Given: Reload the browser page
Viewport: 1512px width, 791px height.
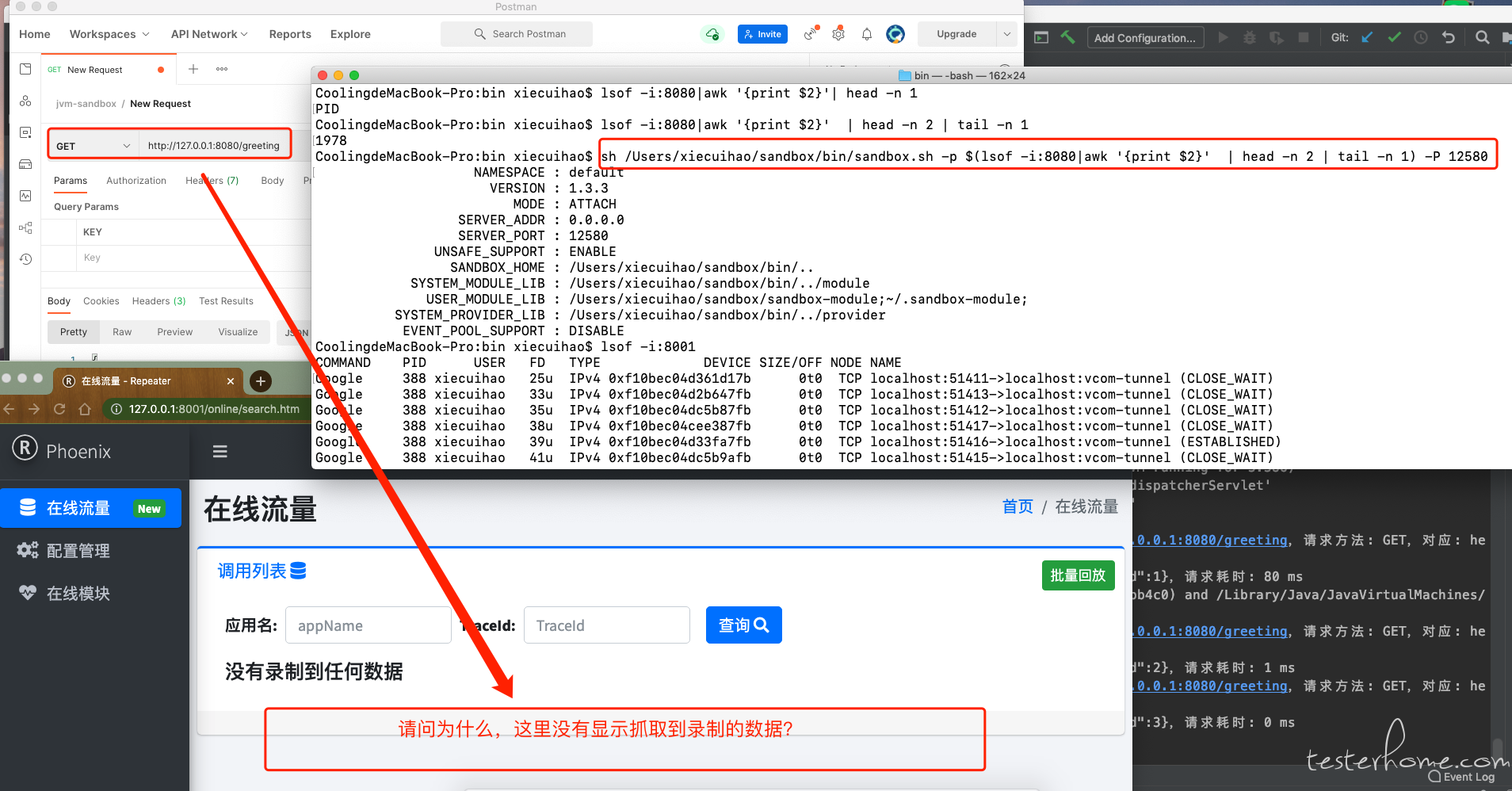Looking at the screenshot, I should click(x=59, y=409).
